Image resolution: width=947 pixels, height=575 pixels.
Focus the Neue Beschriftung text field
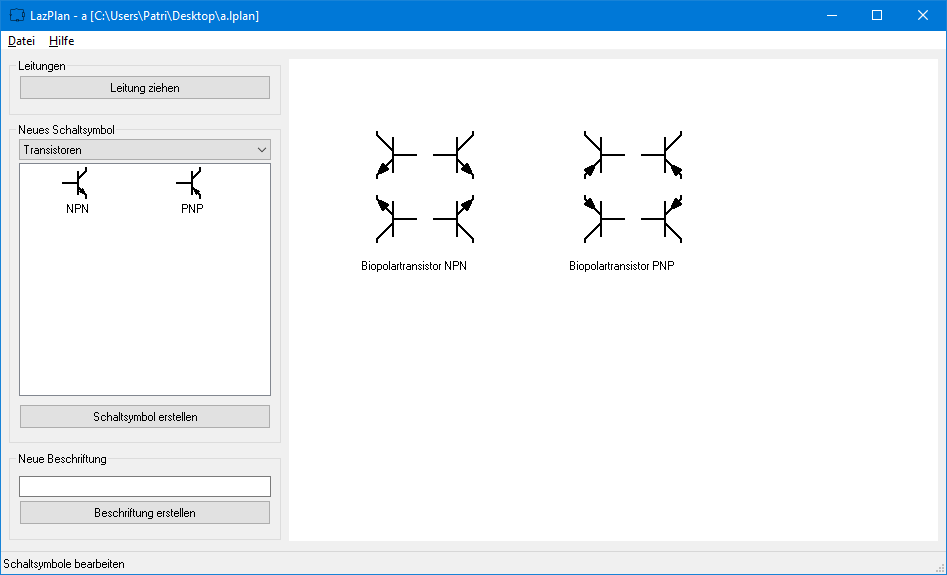[x=145, y=487]
